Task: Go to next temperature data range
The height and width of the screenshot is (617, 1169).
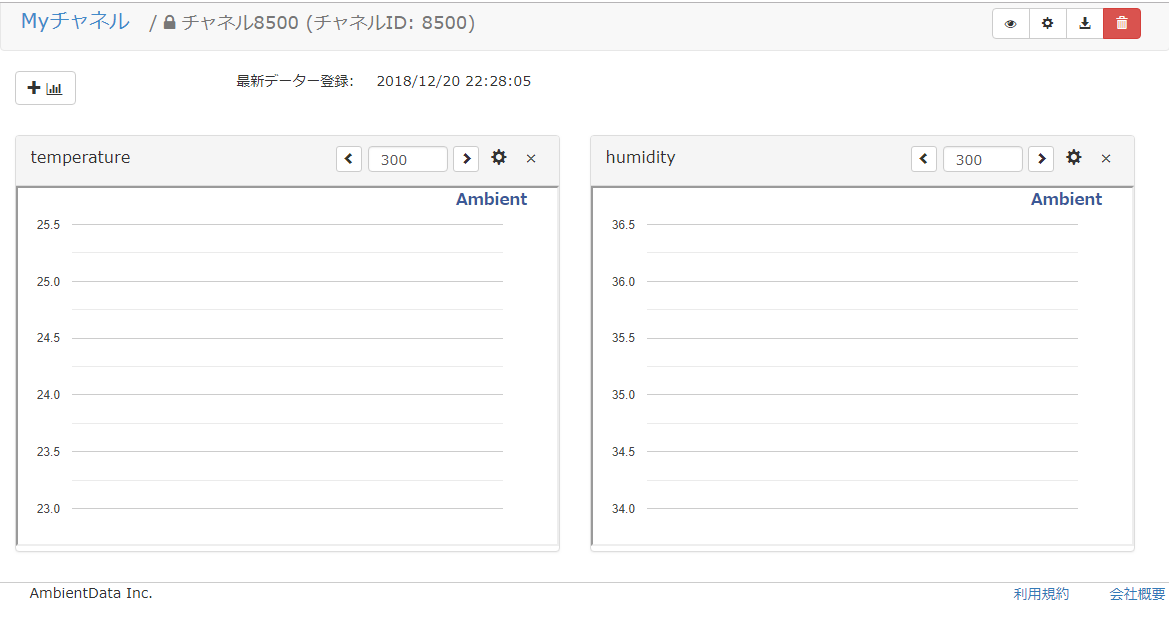Action: [x=466, y=159]
